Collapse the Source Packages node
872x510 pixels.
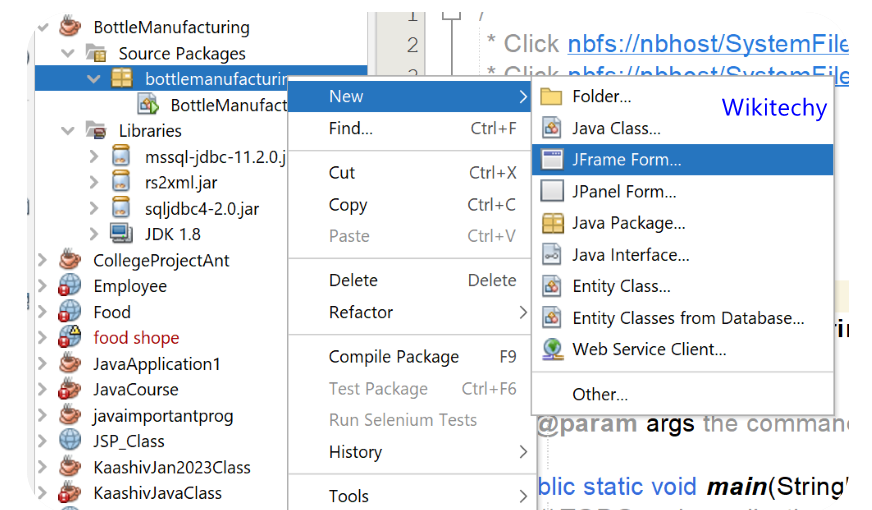pyautogui.click(x=68, y=53)
